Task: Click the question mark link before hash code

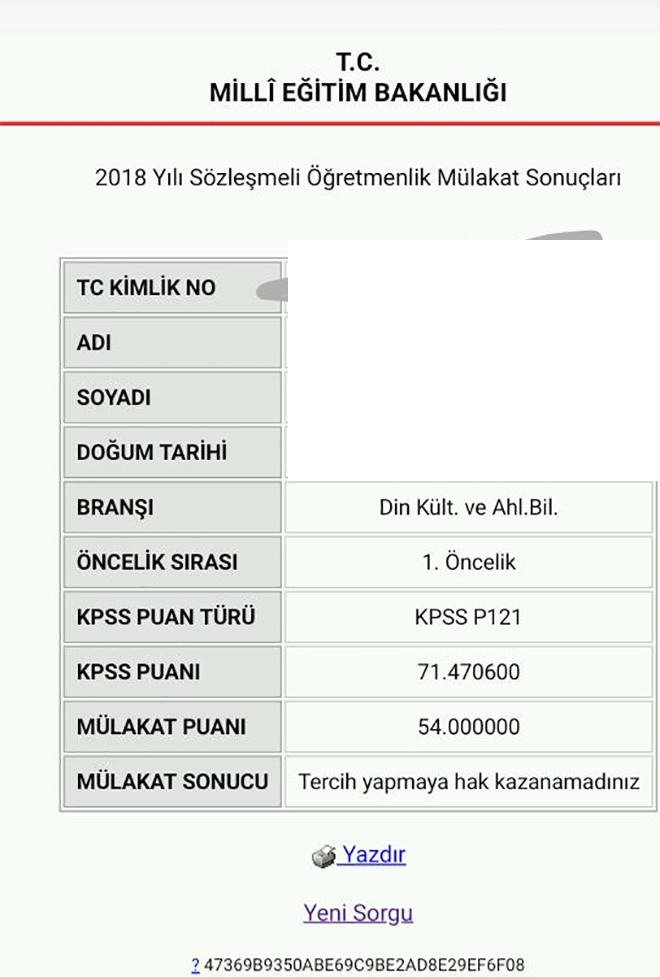Action: (x=195, y=965)
